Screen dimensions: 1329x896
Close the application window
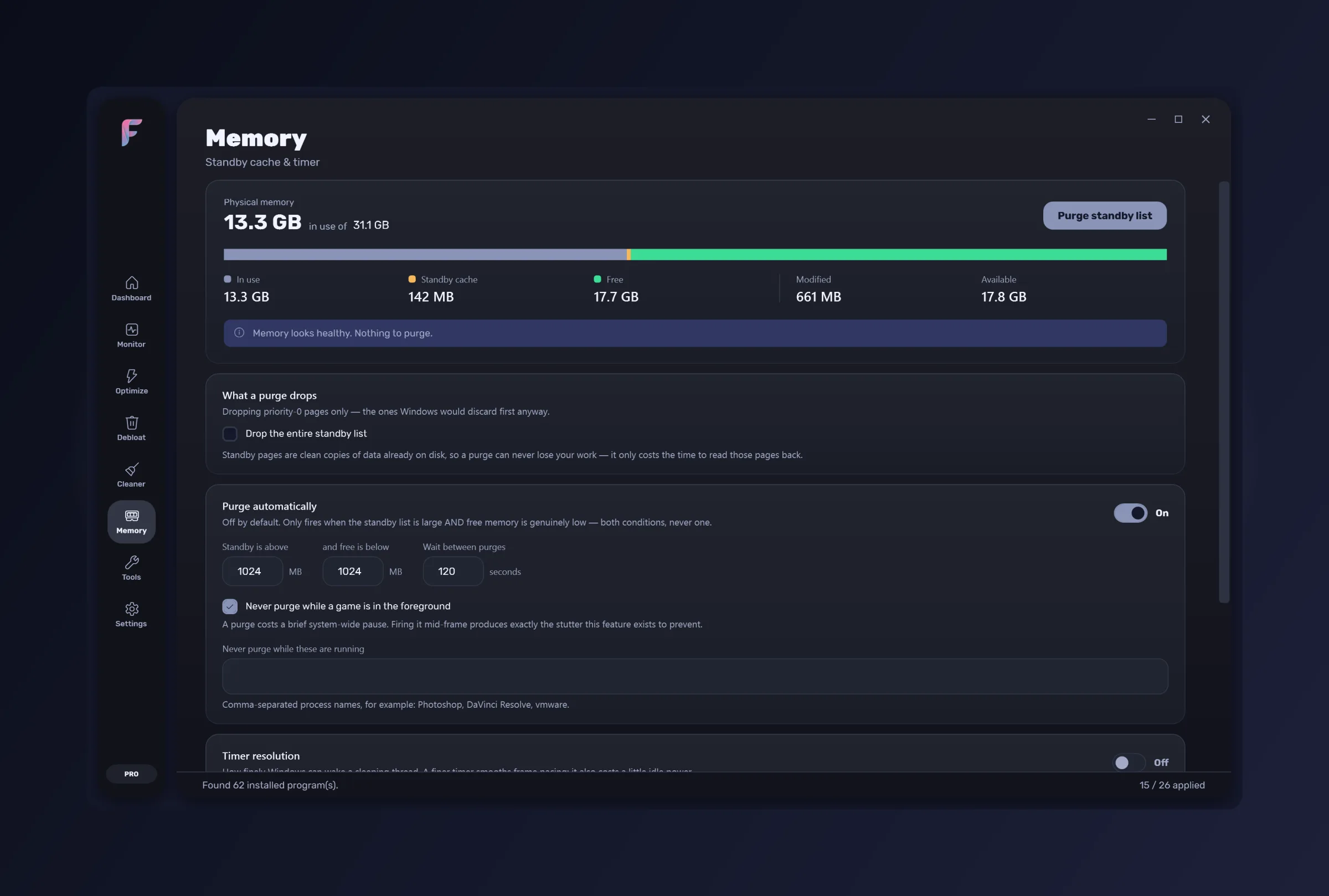point(1206,120)
